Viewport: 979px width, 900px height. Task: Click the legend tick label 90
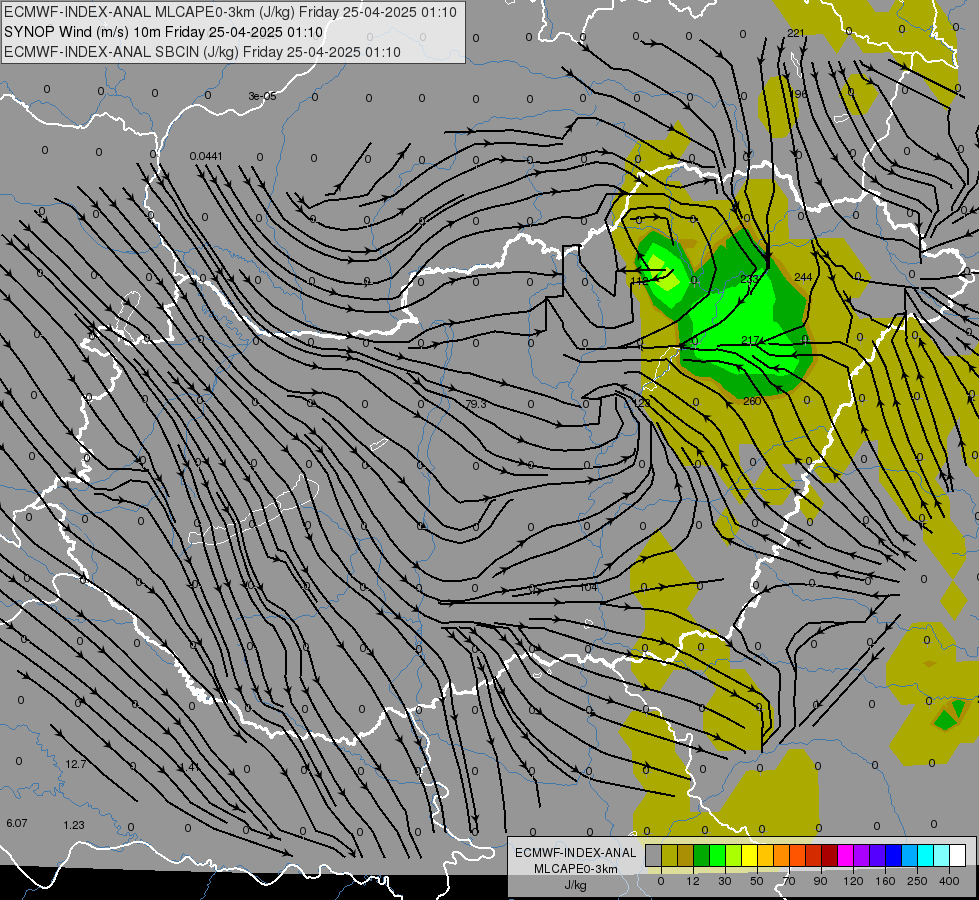[820, 881]
